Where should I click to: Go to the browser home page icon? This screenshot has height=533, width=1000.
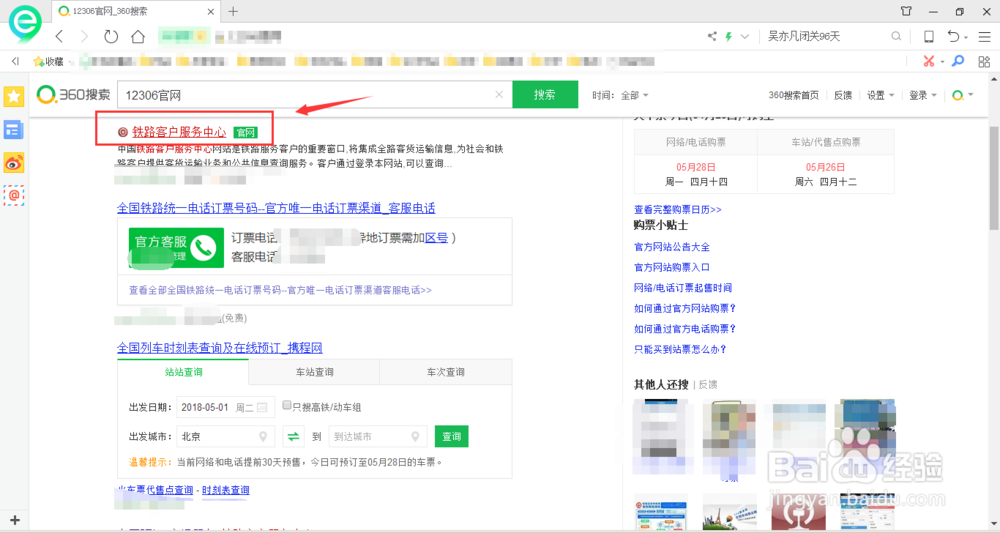(138, 36)
